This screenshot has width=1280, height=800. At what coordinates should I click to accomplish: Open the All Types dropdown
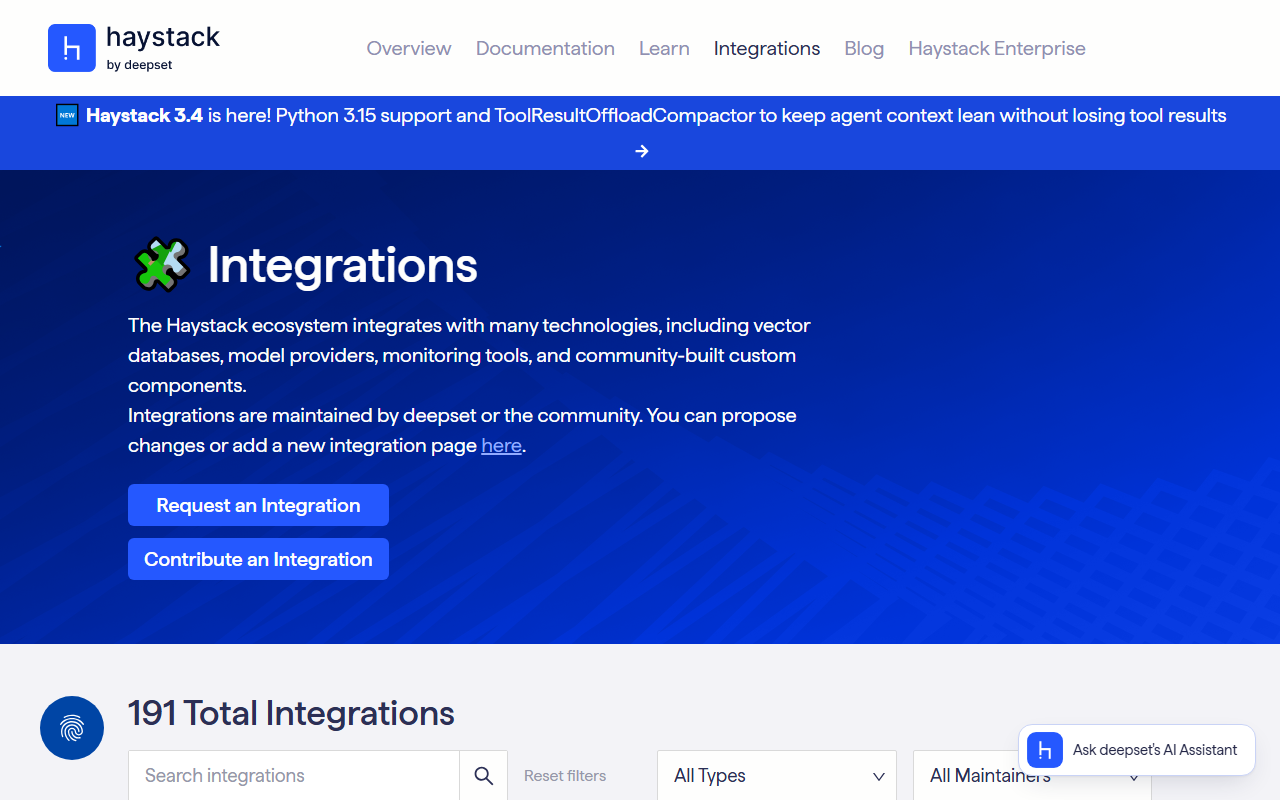[778, 776]
